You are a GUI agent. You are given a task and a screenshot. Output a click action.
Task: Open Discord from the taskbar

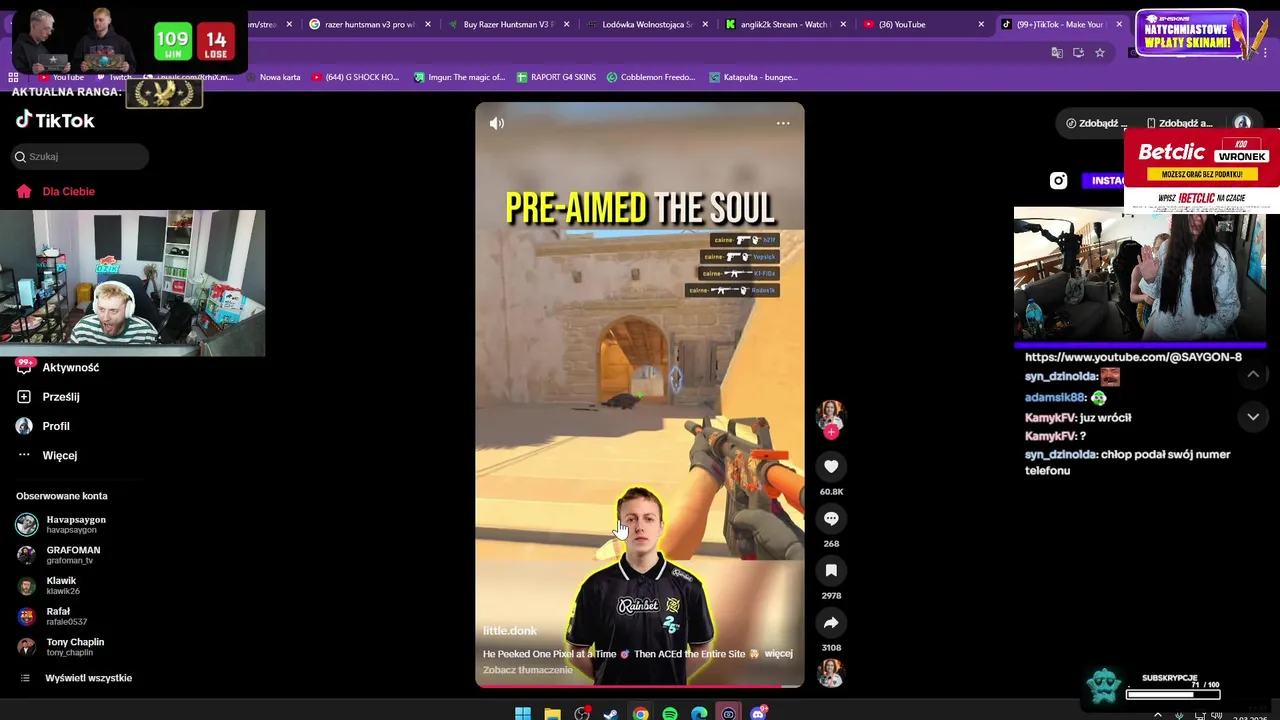[758, 713]
